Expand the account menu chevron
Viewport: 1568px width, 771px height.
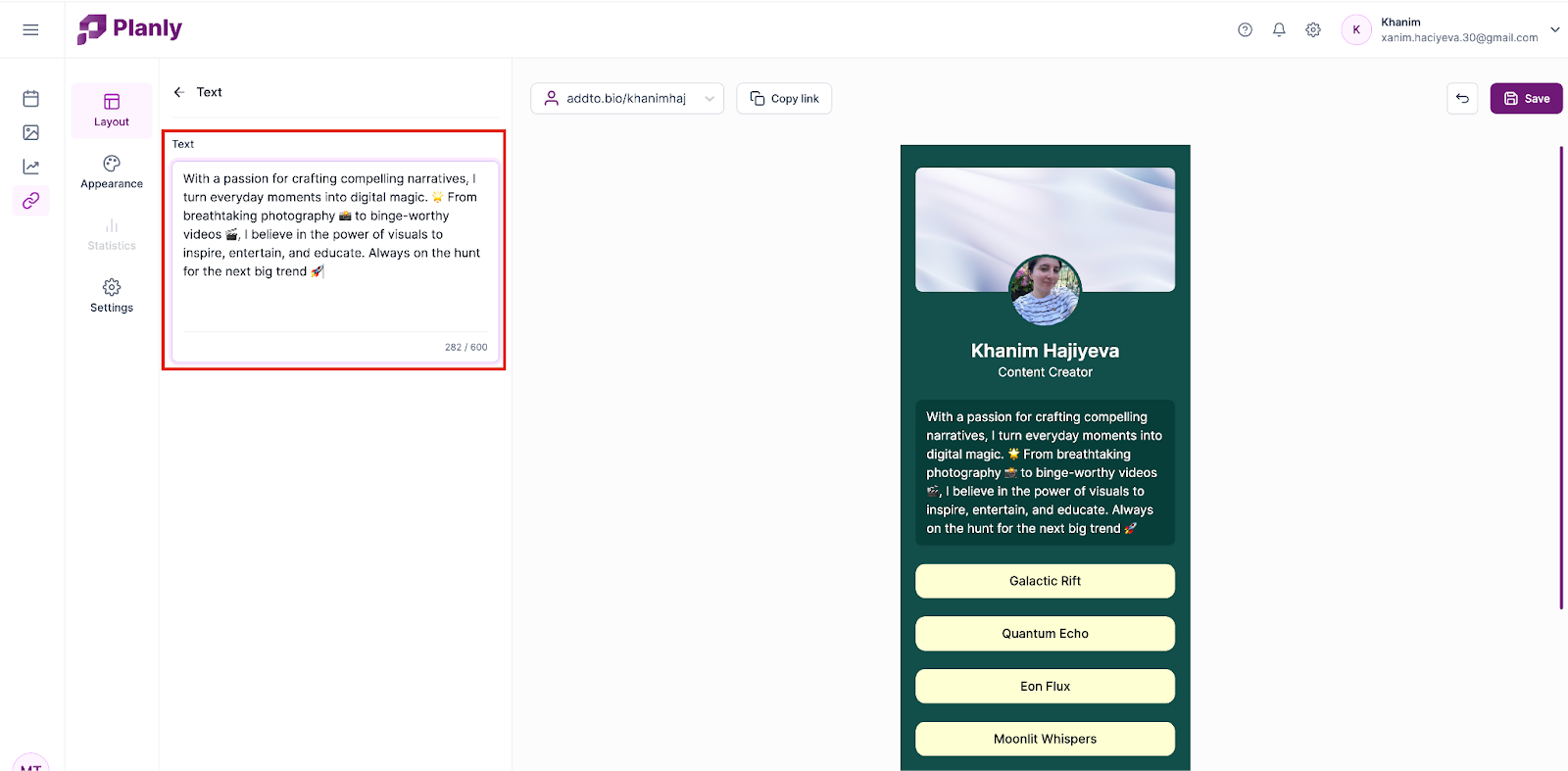coord(1554,29)
